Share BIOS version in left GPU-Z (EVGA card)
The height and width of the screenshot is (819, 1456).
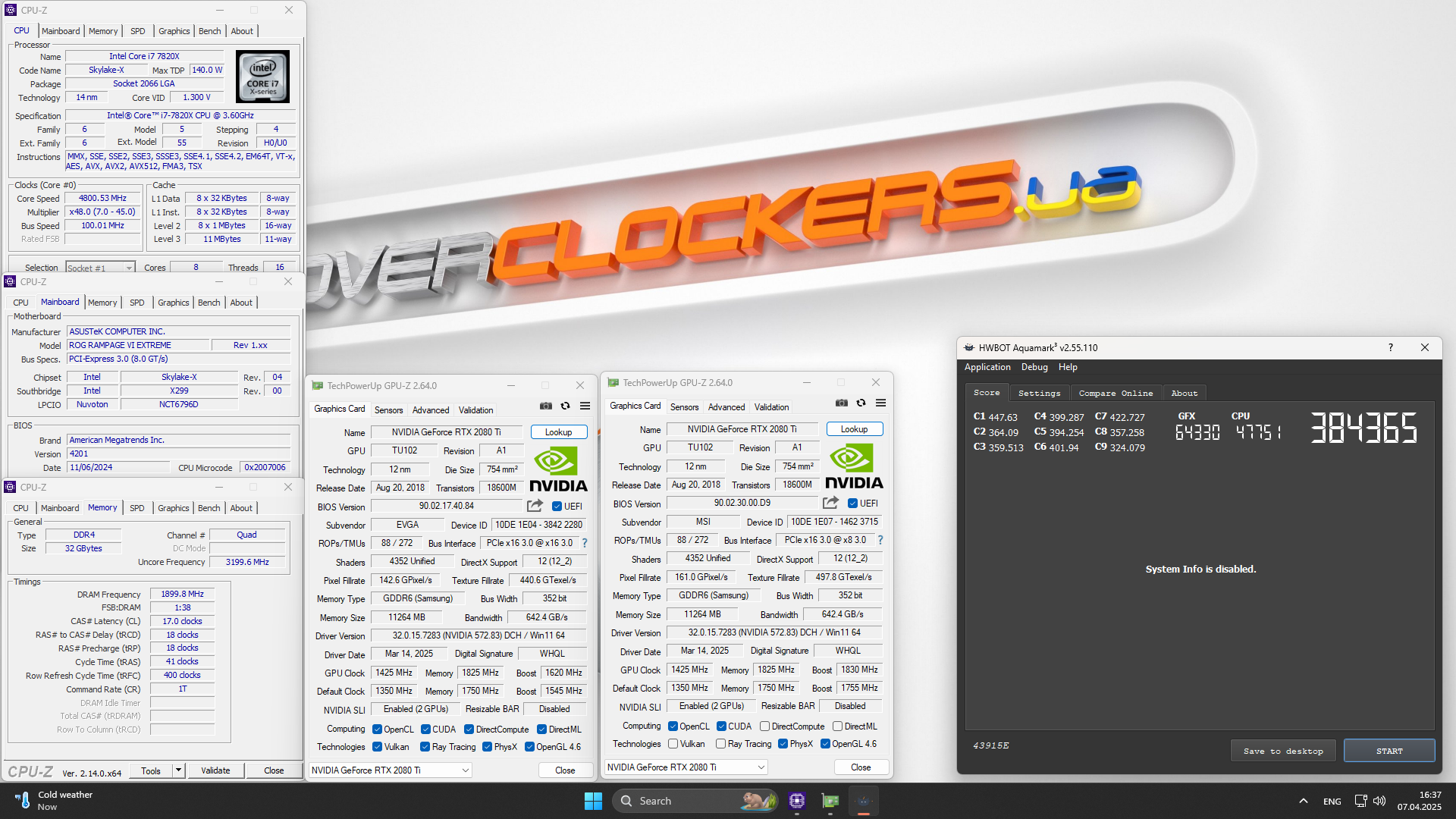[x=535, y=506]
